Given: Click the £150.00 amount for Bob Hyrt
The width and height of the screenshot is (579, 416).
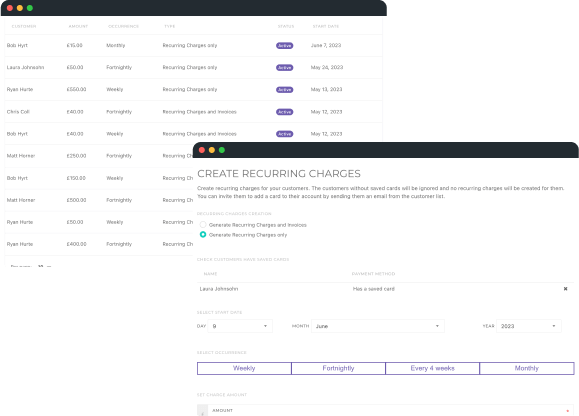Looking at the screenshot, I should click(76, 178).
